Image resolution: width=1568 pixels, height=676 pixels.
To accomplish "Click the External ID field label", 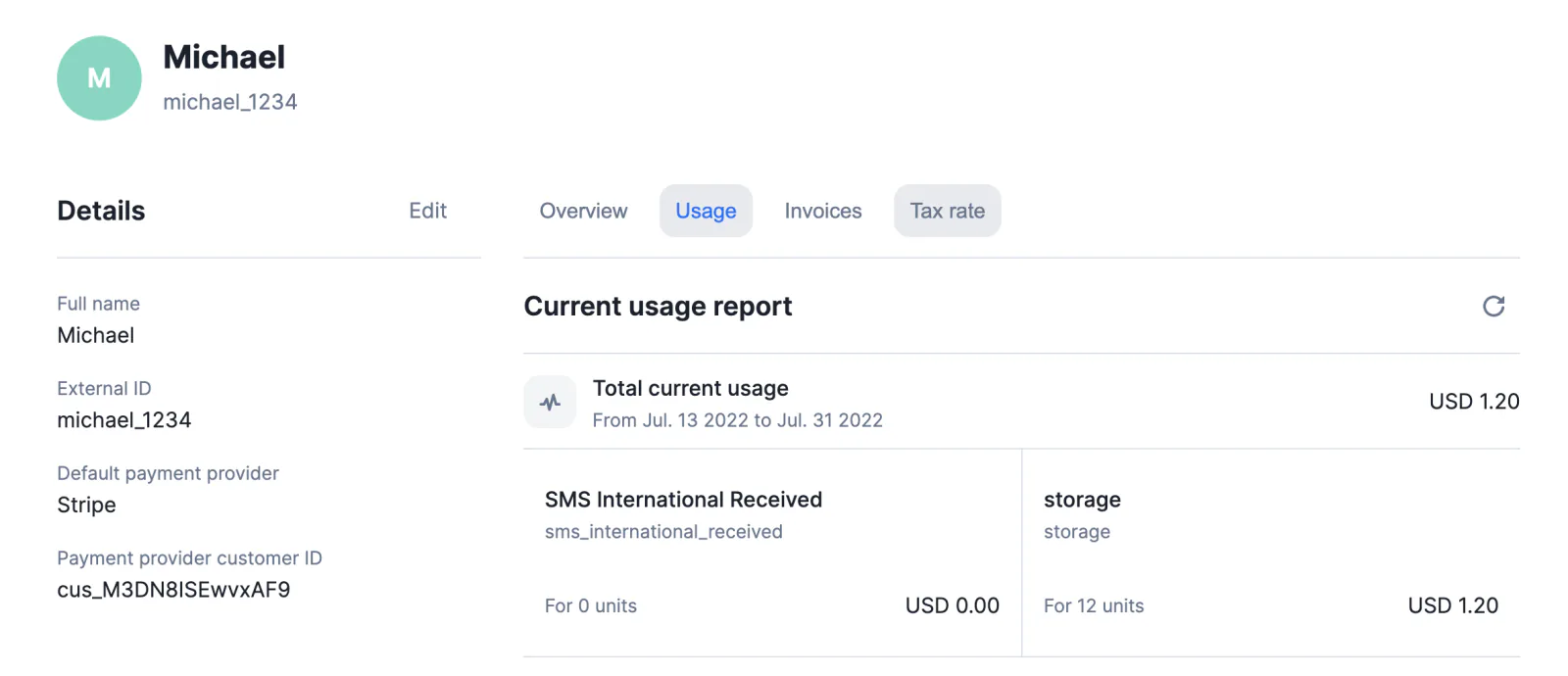I will (104, 389).
